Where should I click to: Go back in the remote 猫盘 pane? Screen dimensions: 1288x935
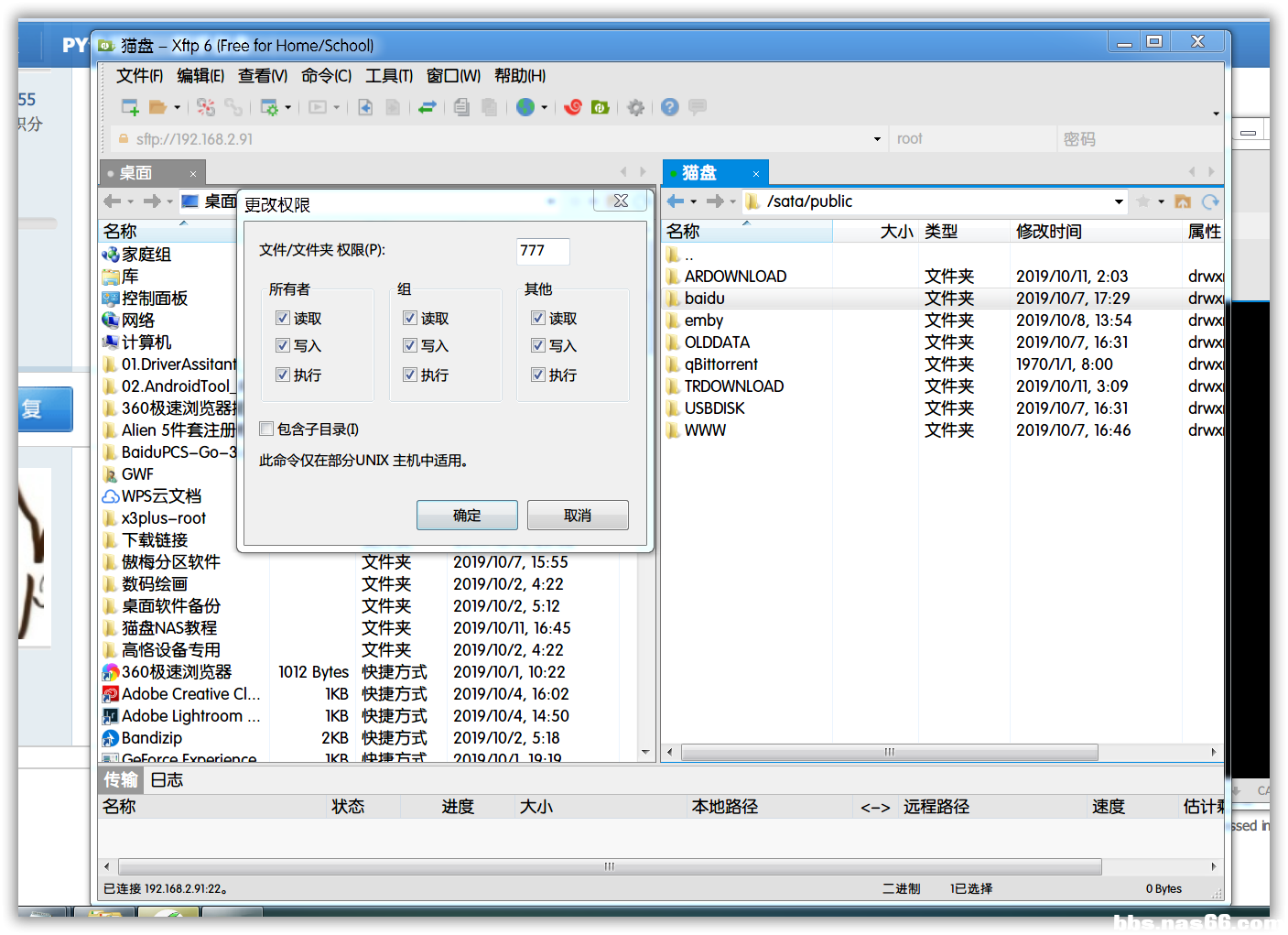tap(676, 201)
